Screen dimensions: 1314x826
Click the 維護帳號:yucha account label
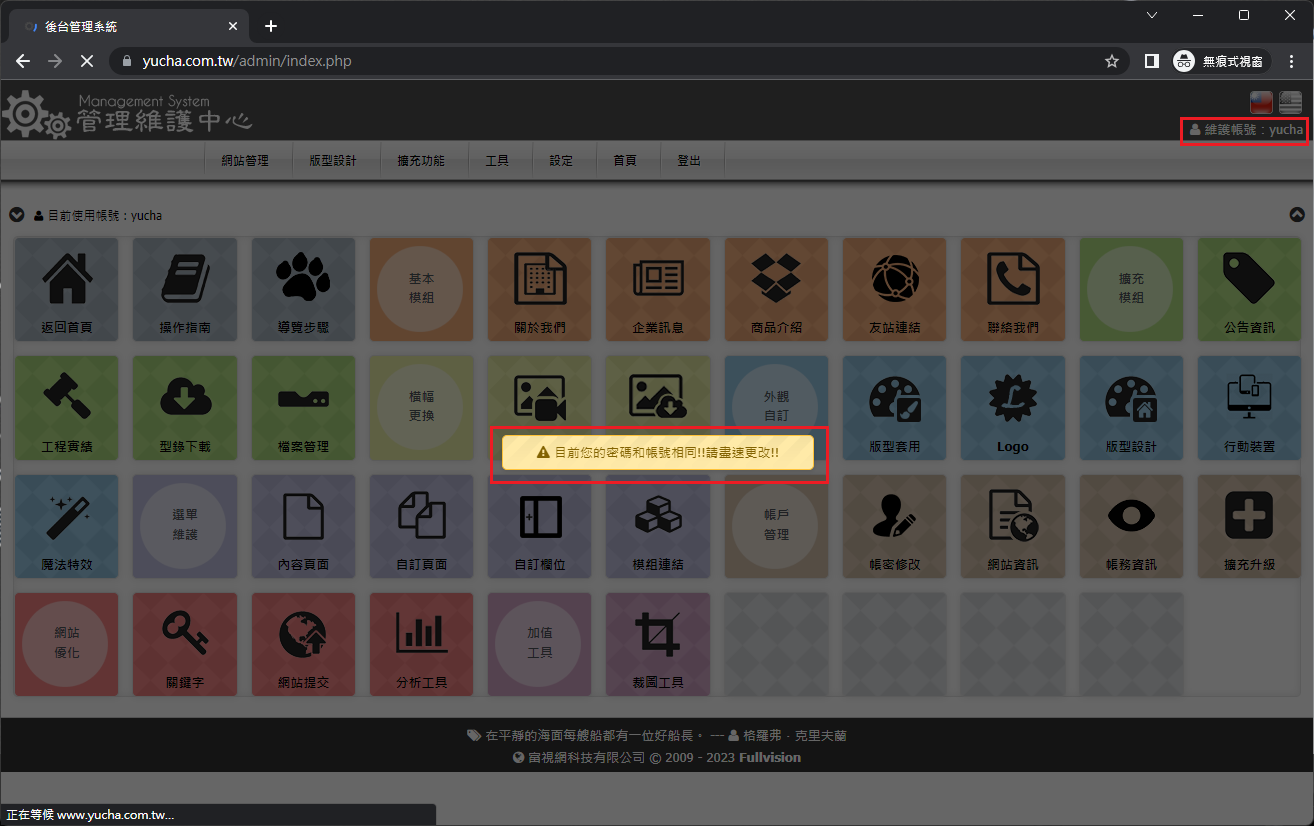[x=1246, y=130]
